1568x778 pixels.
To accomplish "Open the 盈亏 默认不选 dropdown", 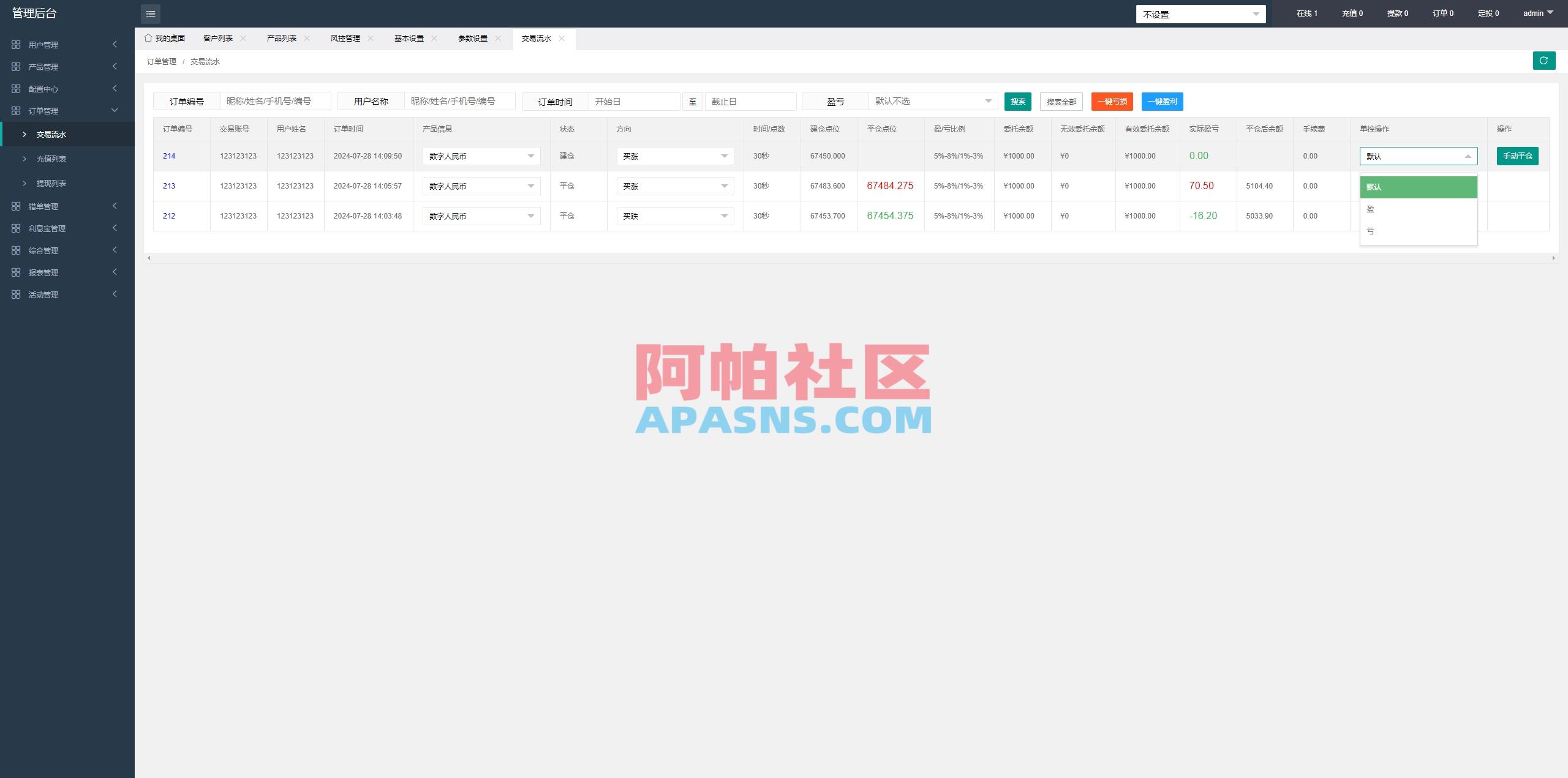I will pos(931,101).
